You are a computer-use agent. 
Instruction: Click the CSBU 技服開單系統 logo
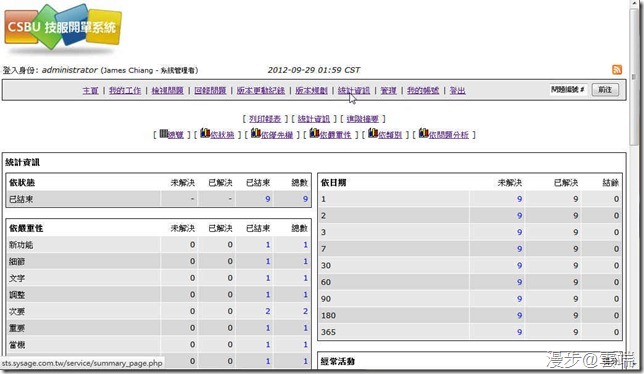coord(63,28)
